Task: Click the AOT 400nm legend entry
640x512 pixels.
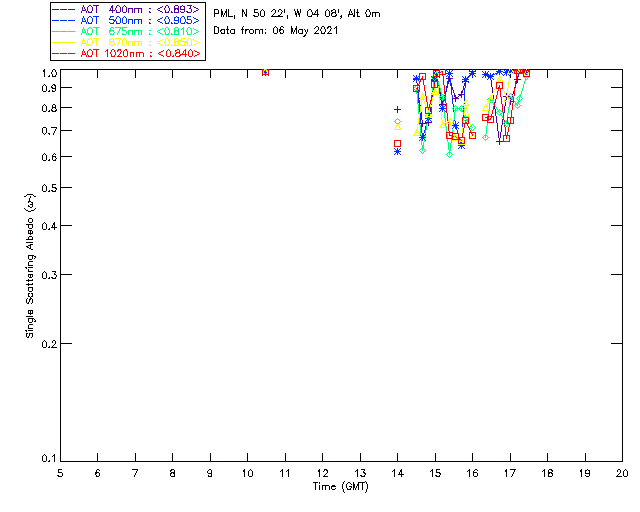Action: pos(126,9)
